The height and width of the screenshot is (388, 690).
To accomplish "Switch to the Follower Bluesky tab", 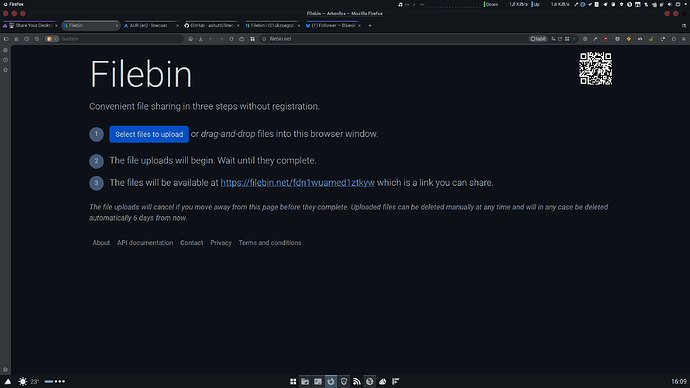I will click(333, 26).
